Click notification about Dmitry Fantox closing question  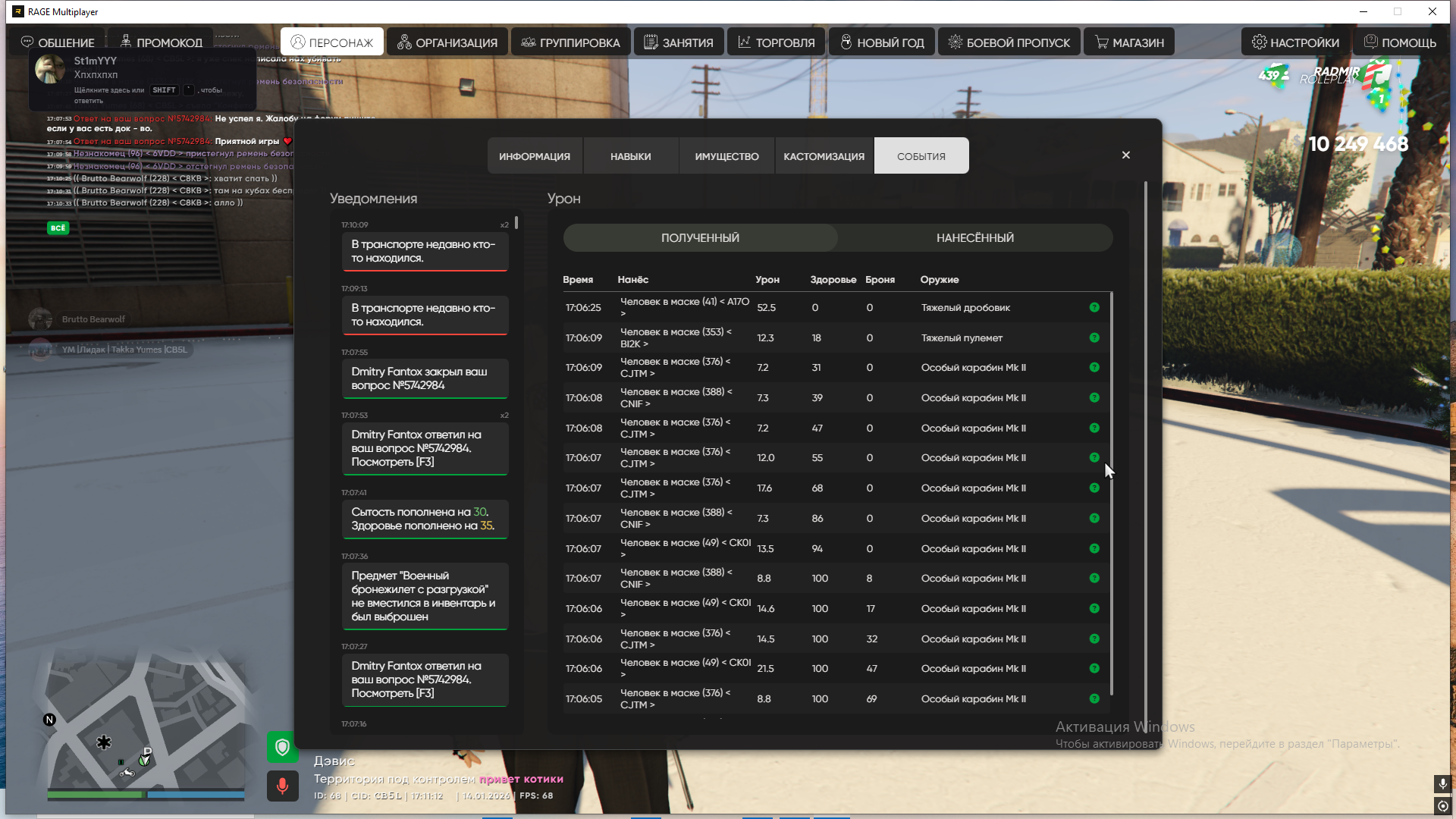click(425, 378)
